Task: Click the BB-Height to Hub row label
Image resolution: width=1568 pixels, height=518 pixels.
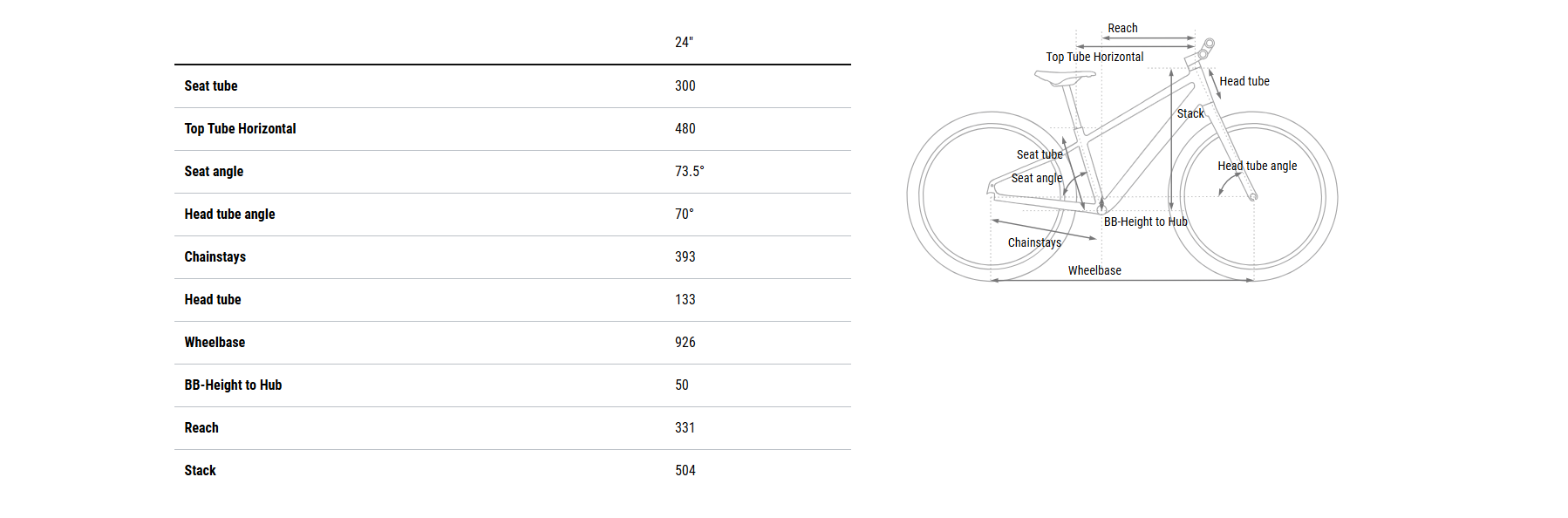Action: (x=233, y=385)
